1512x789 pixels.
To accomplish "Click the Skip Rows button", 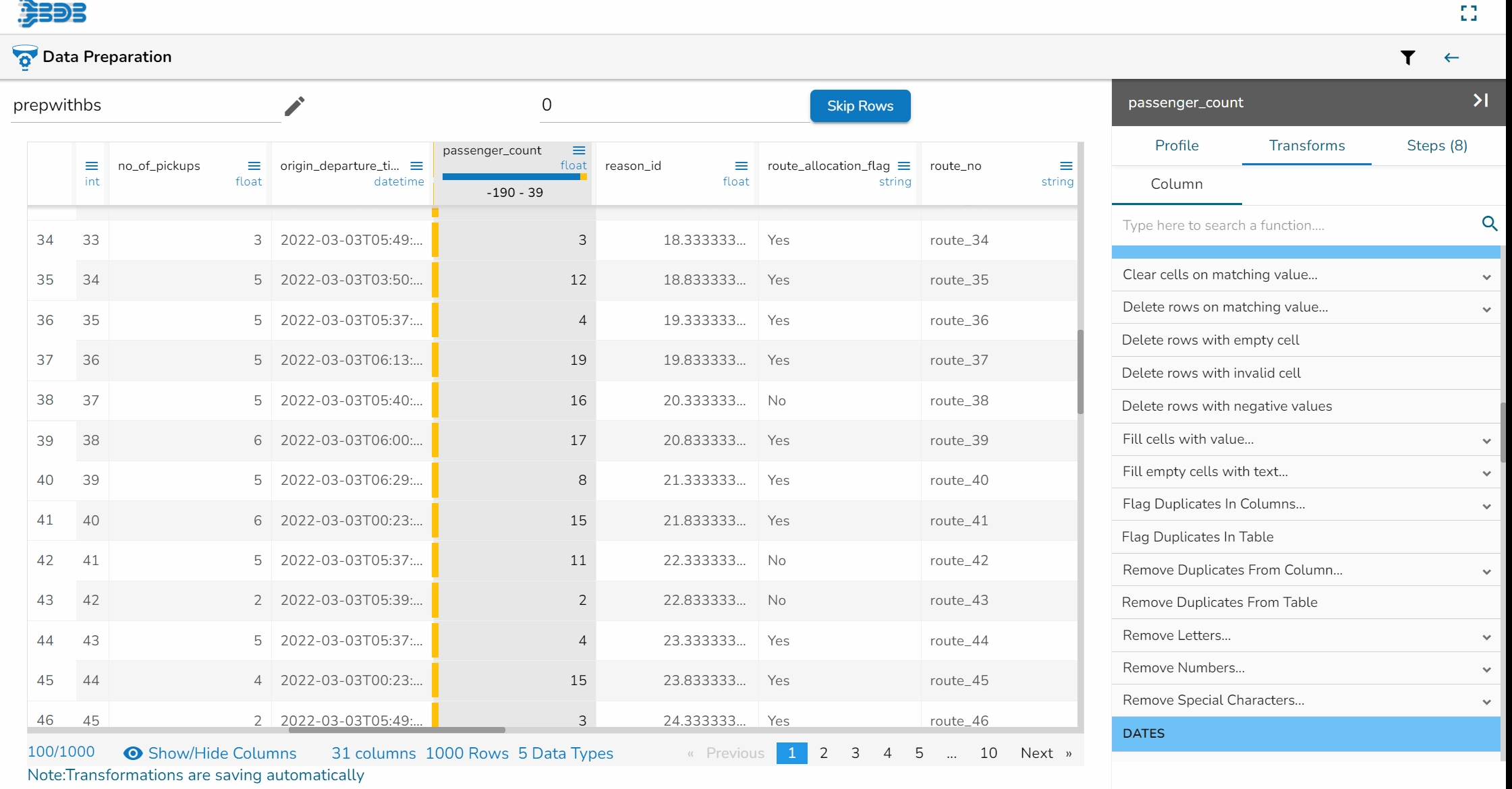I will [x=860, y=106].
